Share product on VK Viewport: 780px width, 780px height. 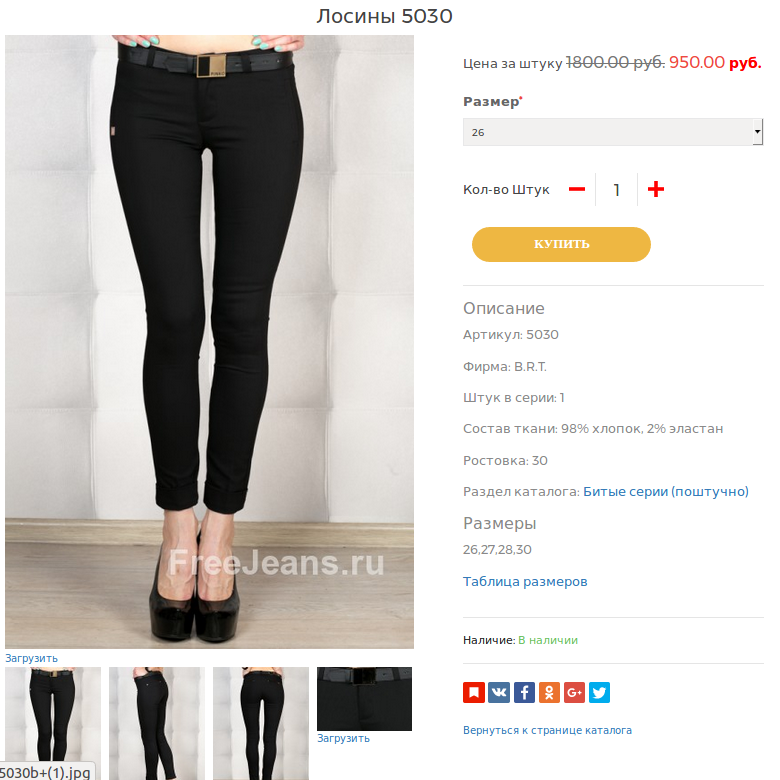pyautogui.click(x=499, y=692)
